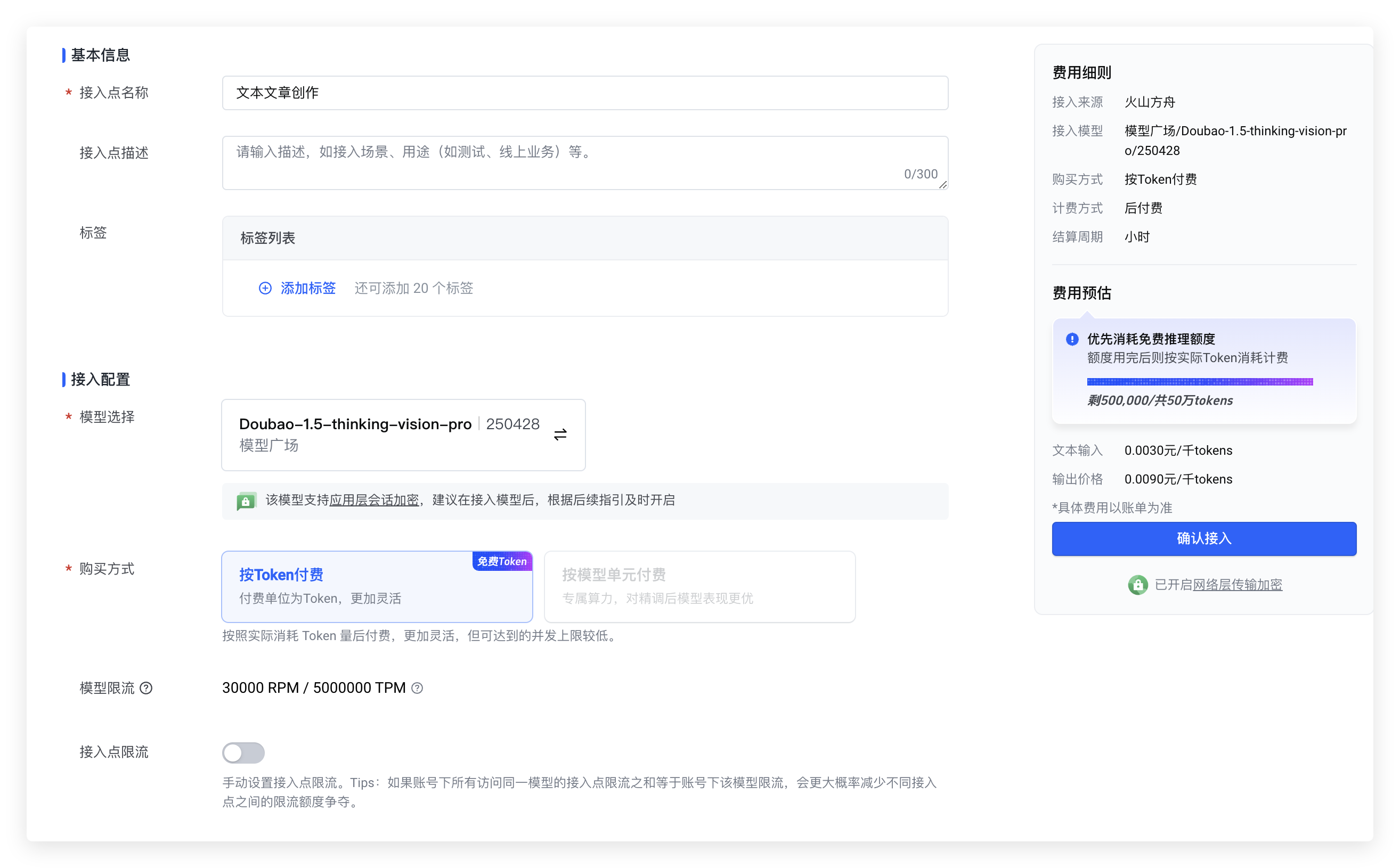Click the 0.0090元/千tokens output price
The height and width of the screenshot is (868, 1400).
1178,479
